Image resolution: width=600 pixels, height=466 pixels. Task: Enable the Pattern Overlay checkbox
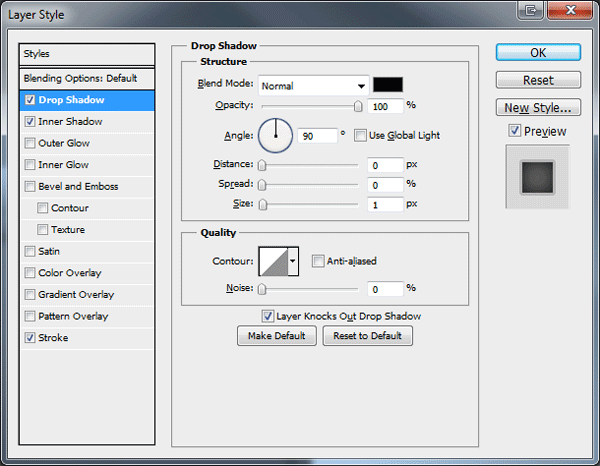tap(30, 316)
